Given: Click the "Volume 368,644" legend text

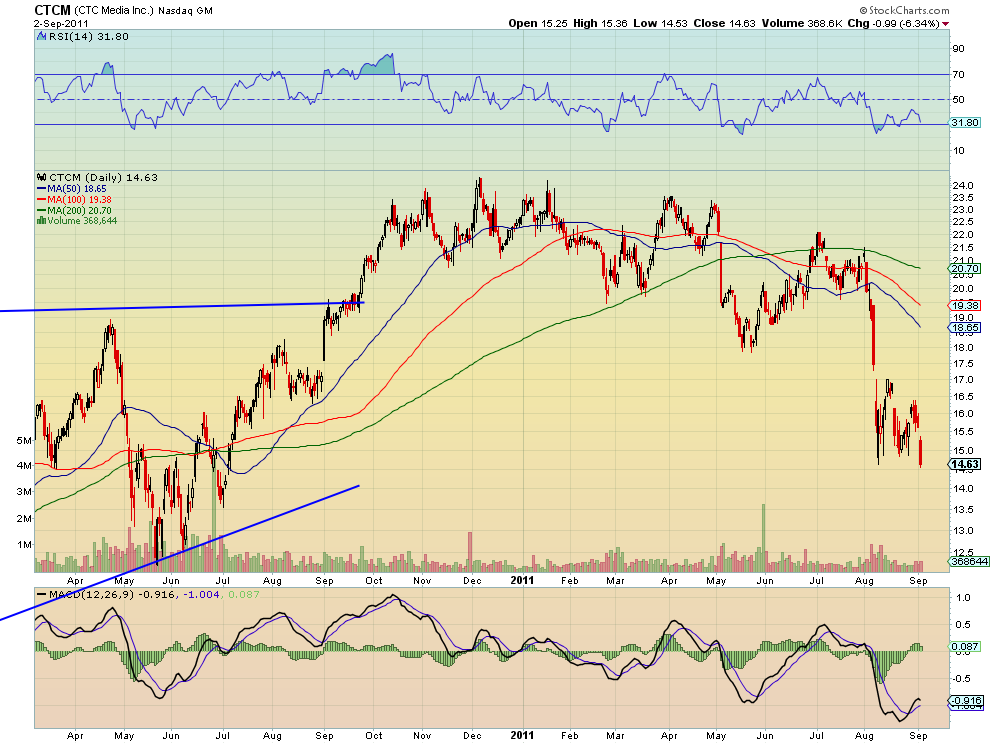Looking at the screenshot, I should coord(82,221).
